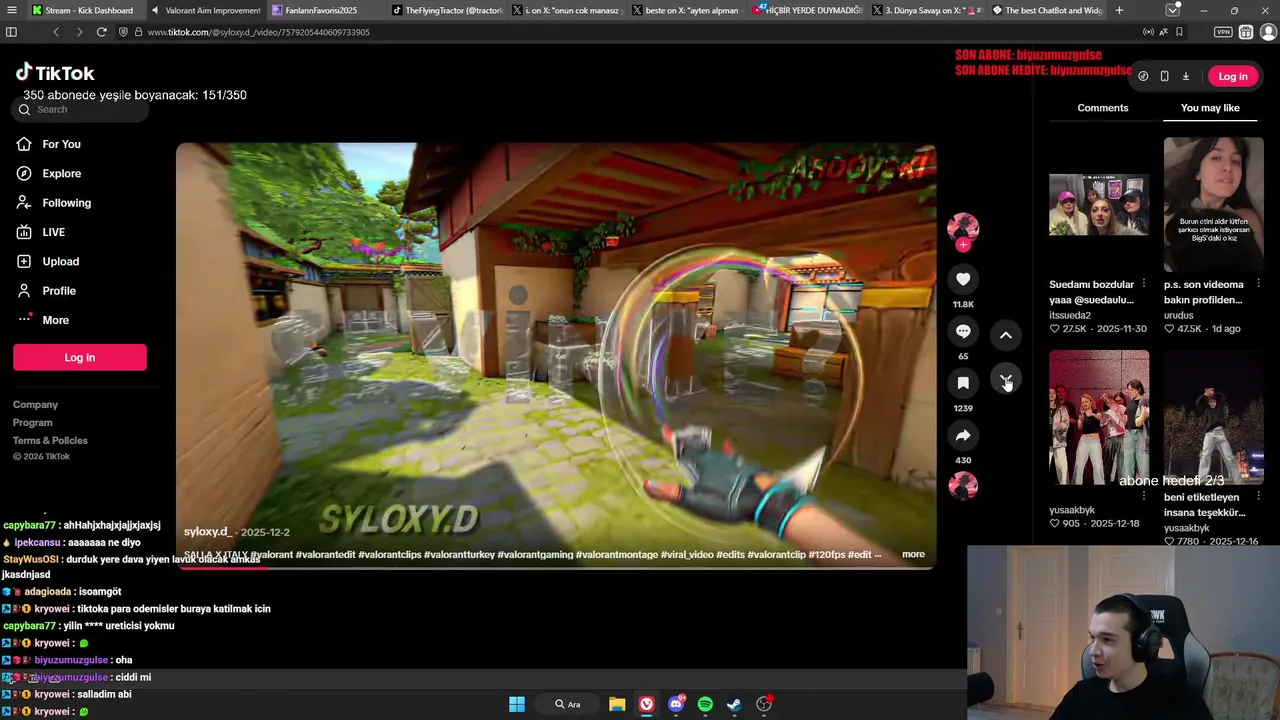Toggle the browser sidebar panel icon

11,32
